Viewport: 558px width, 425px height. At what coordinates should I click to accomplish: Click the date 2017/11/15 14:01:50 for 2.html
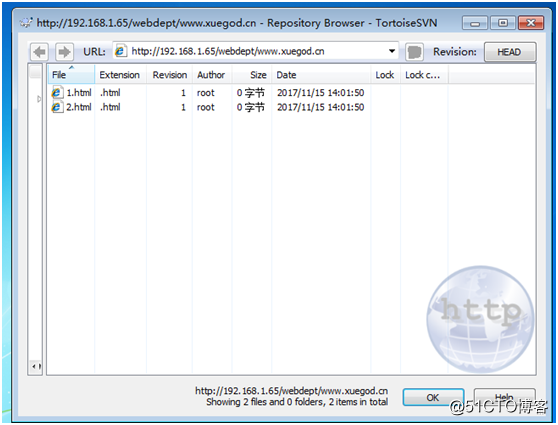click(x=321, y=107)
